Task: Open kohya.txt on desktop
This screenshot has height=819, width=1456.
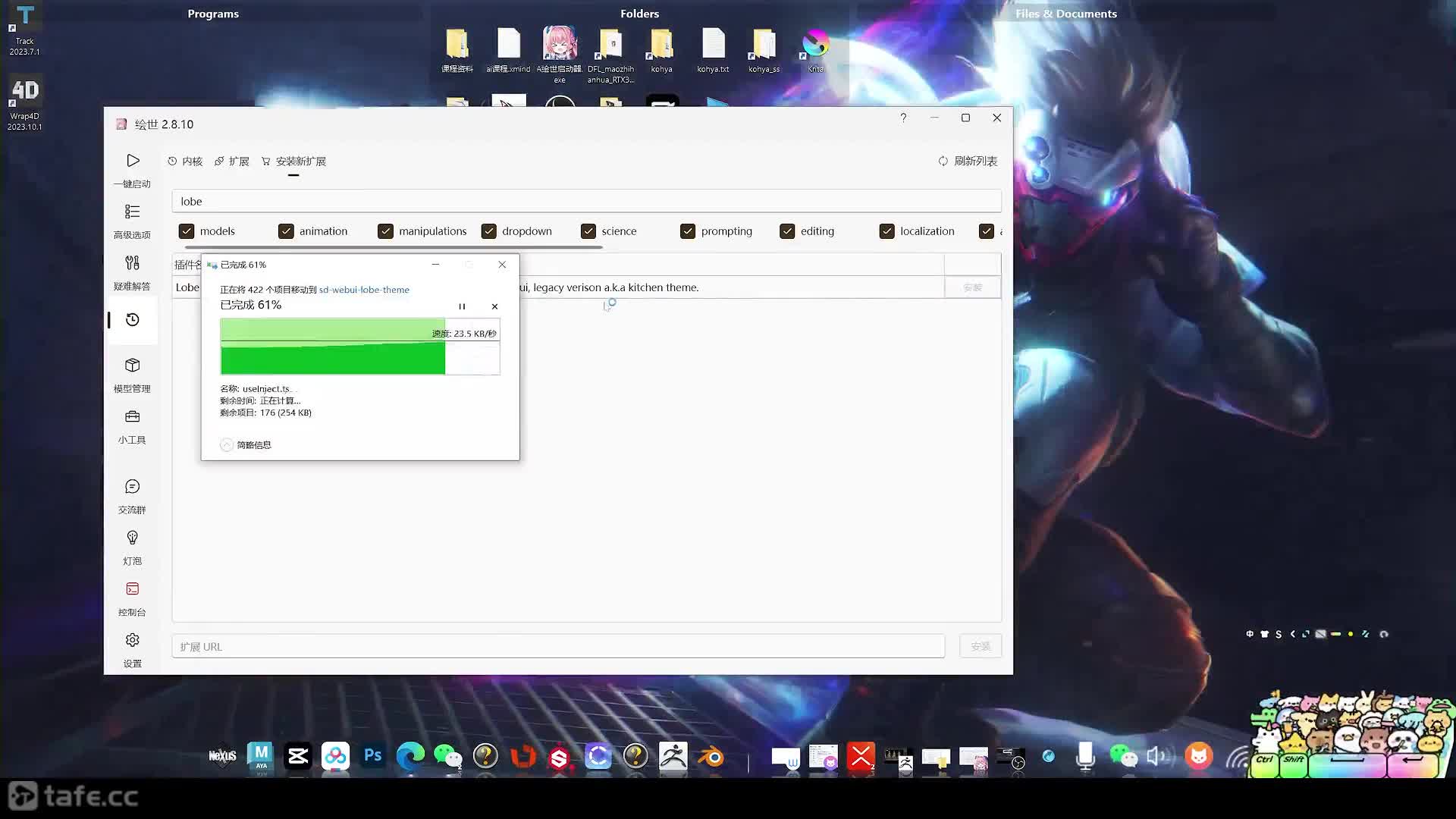Action: pyautogui.click(x=713, y=50)
